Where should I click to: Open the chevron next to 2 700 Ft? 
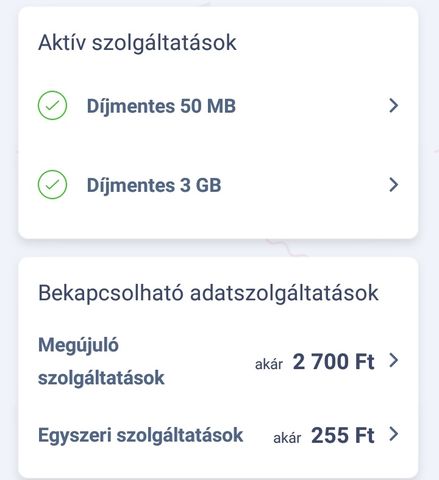[394, 361]
